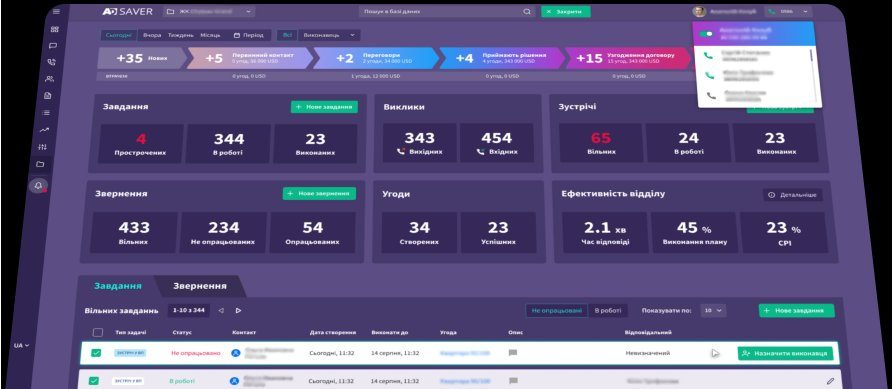893x389 pixels.
Task: Toggle the select-all checkbox in table header
Action: coord(97,333)
